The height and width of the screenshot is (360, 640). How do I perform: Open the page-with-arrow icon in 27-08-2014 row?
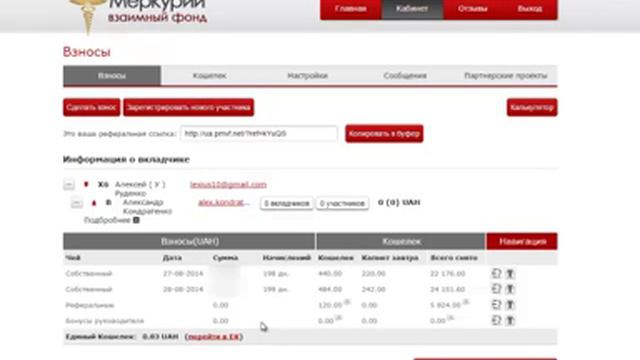(496, 273)
